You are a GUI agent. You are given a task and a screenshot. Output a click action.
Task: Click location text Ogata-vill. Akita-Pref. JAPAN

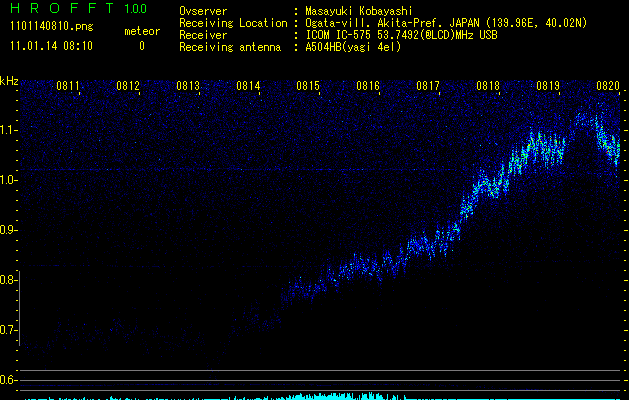[x=392, y=23]
